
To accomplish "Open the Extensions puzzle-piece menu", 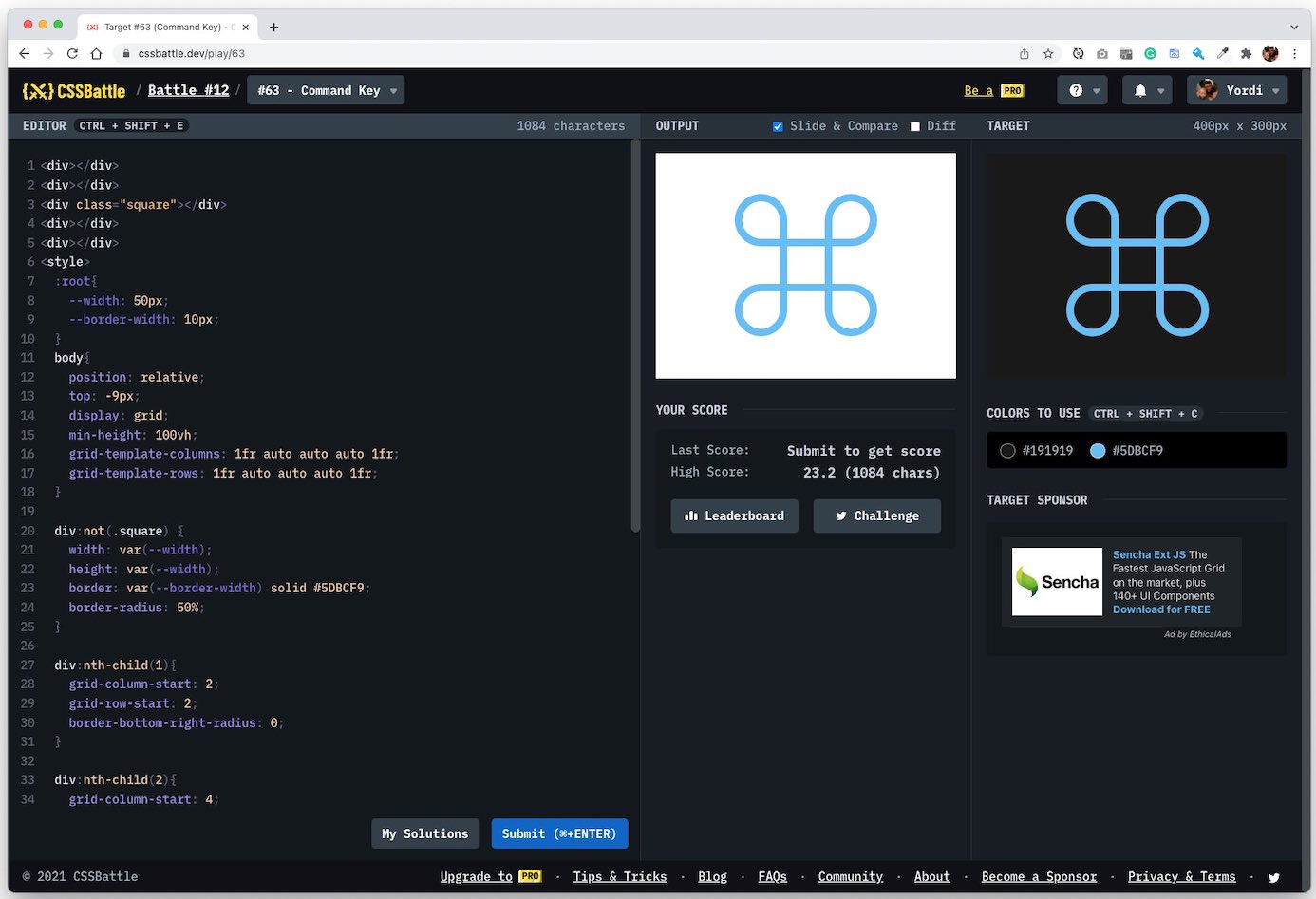I will 1246,54.
